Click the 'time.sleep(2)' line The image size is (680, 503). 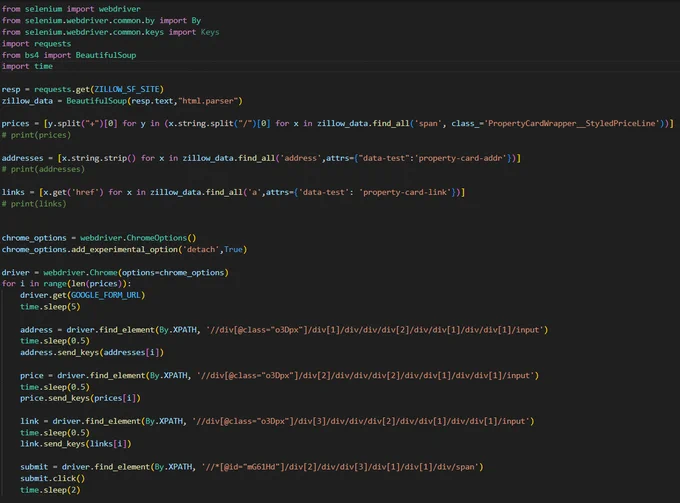50,490
